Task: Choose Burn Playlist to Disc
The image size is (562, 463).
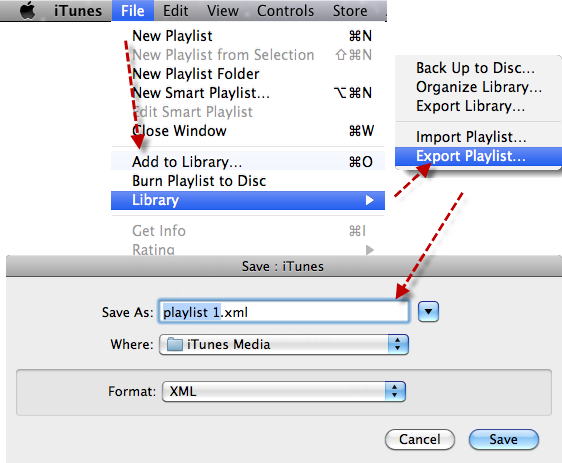Action: [x=248, y=181]
